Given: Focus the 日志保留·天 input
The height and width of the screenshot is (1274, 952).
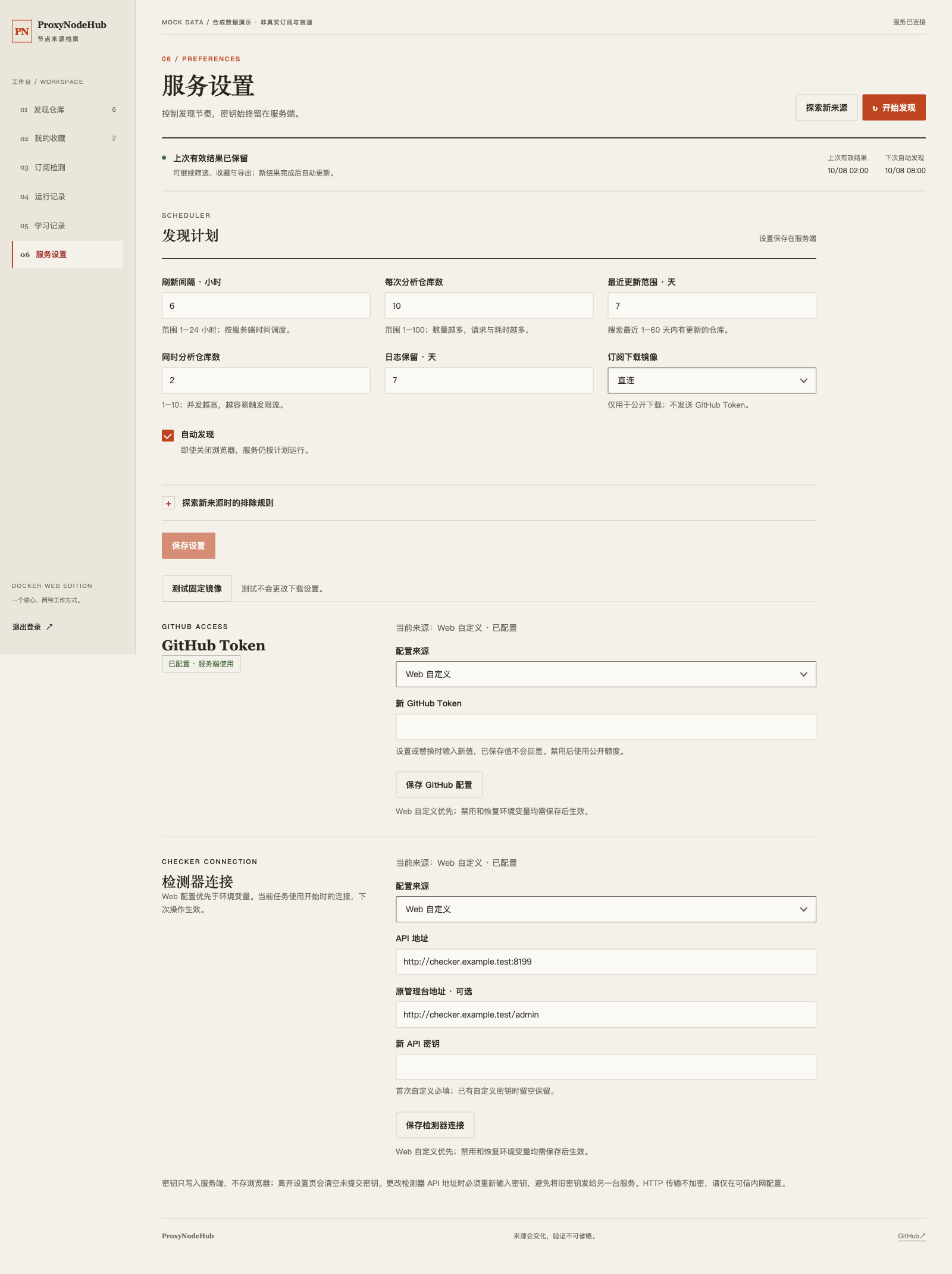Looking at the screenshot, I should 488,380.
